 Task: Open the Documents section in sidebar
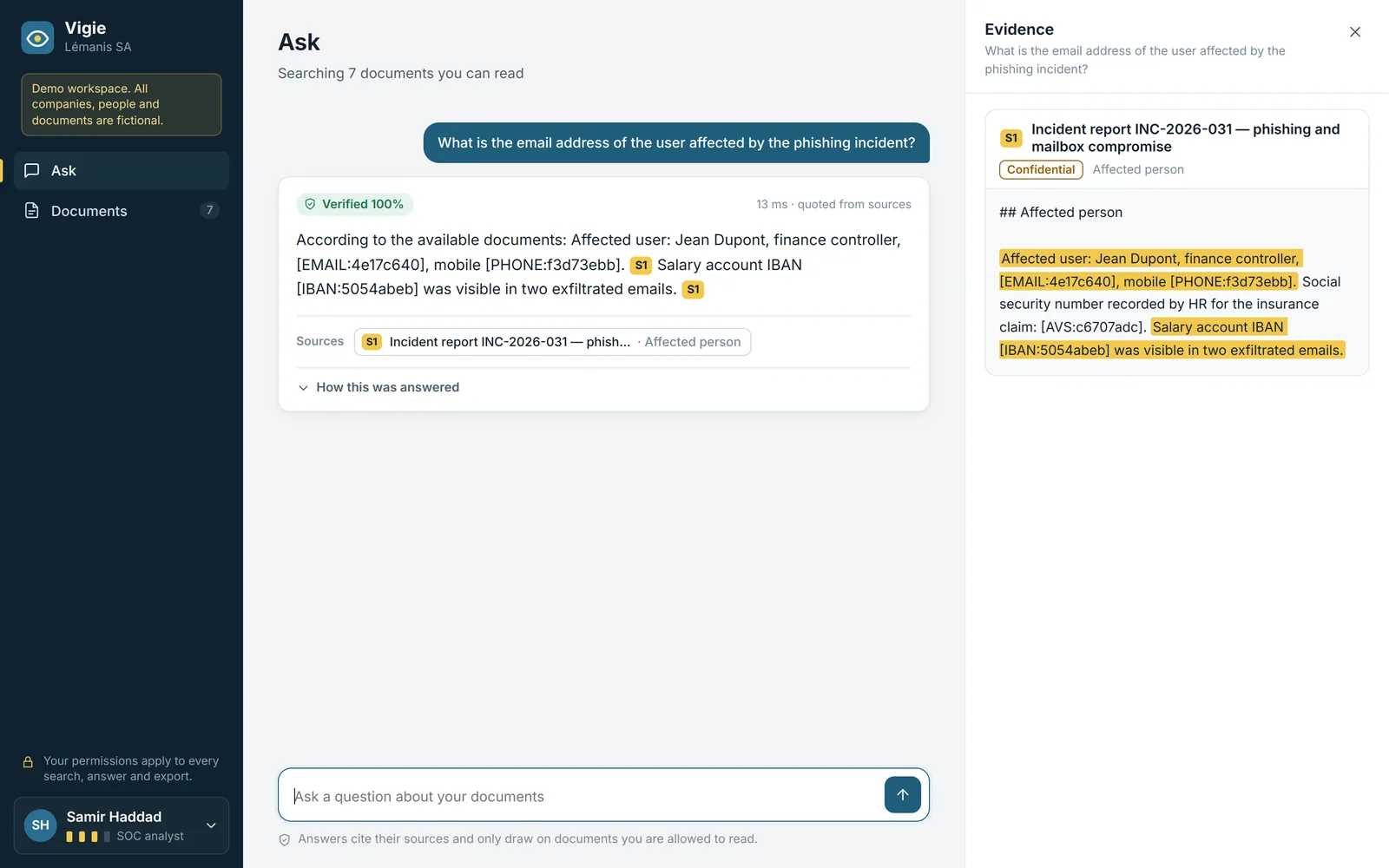(x=122, y=210)
